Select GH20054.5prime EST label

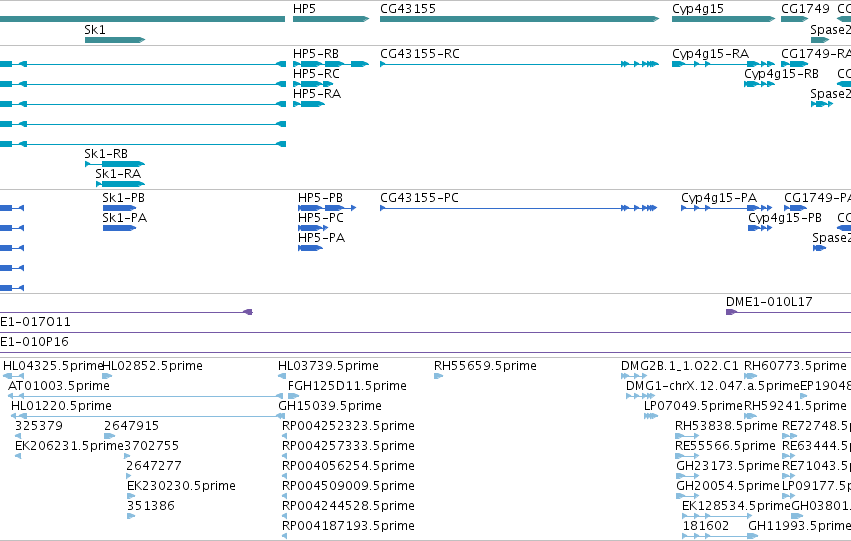click(728, 486)
